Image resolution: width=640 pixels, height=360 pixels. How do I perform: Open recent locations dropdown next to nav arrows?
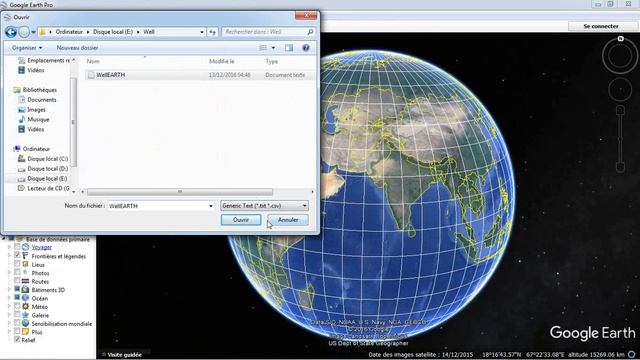(x=33, y=32)
